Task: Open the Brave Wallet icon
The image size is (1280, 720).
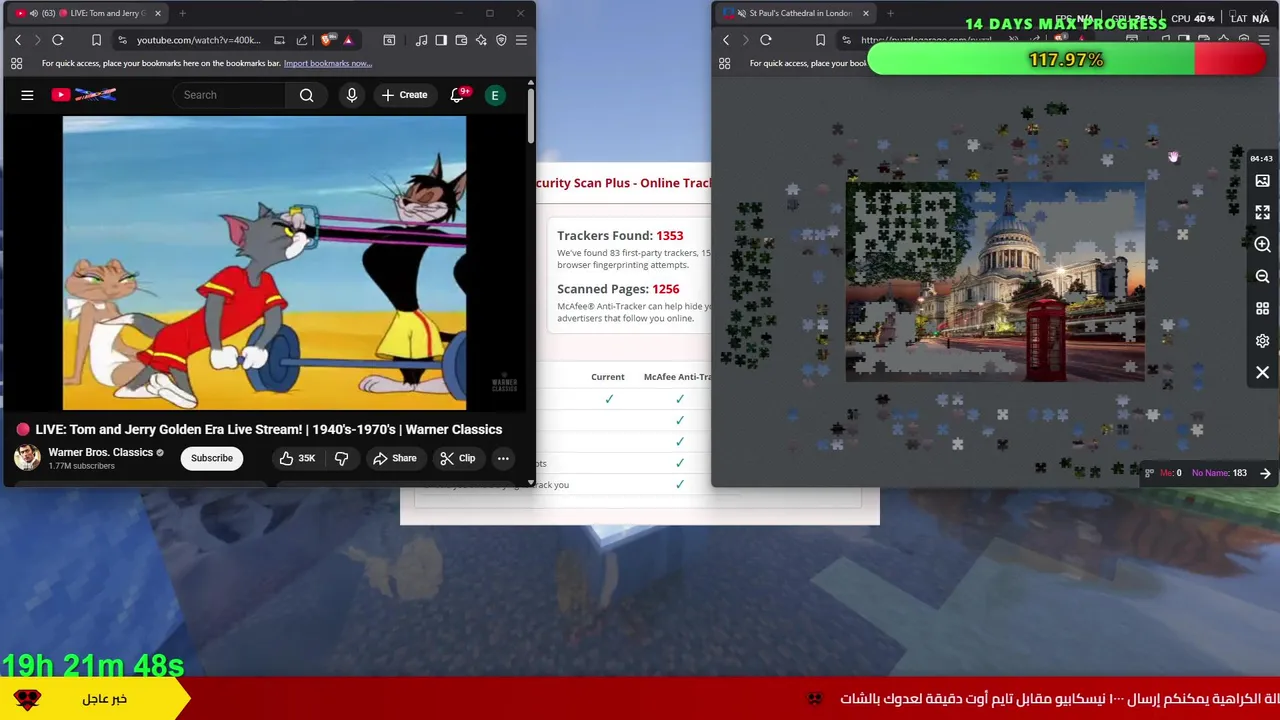Action: [461, 40]
